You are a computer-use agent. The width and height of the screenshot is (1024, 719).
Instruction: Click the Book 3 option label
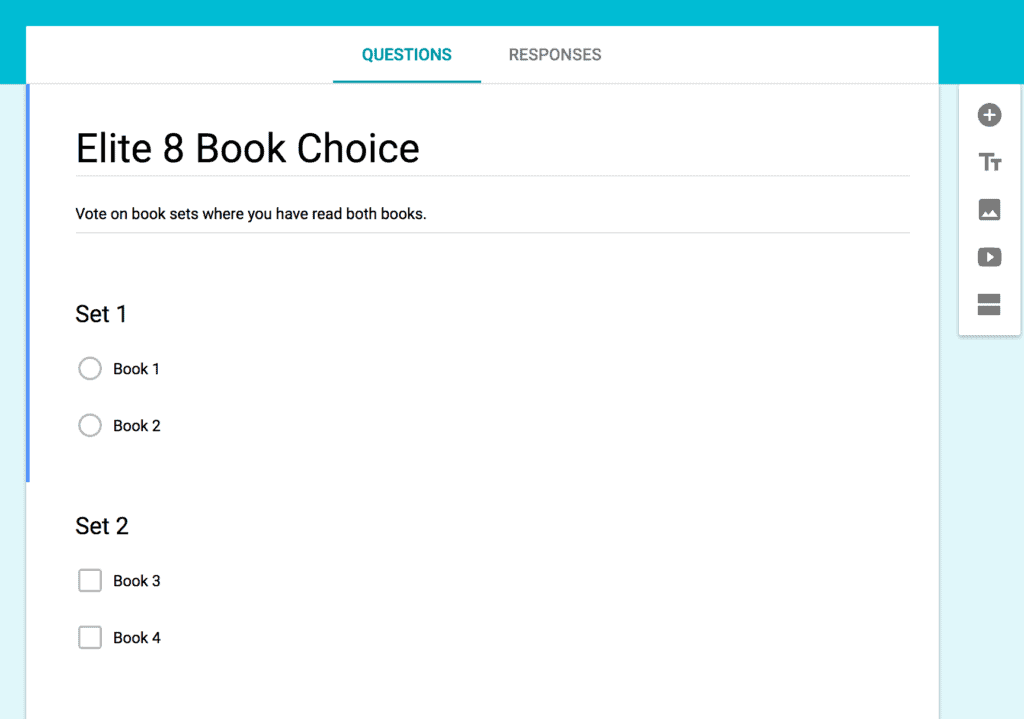[136, 581]
